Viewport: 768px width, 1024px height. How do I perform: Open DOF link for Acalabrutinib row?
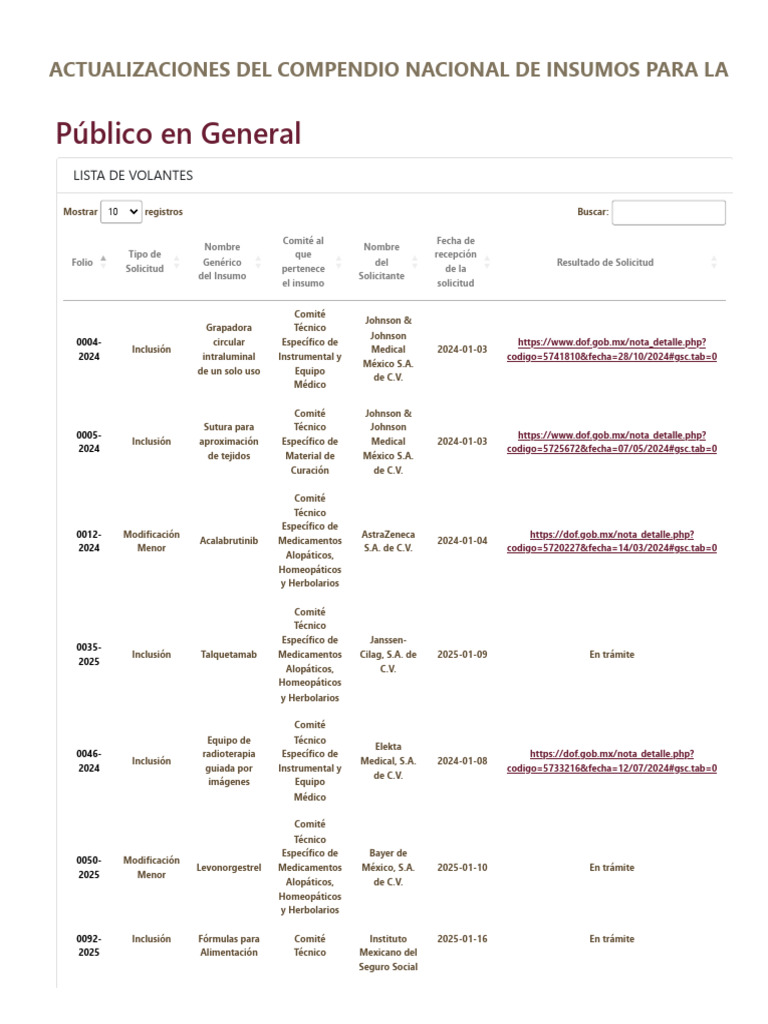pyautogui.click(x=611, y=541)
